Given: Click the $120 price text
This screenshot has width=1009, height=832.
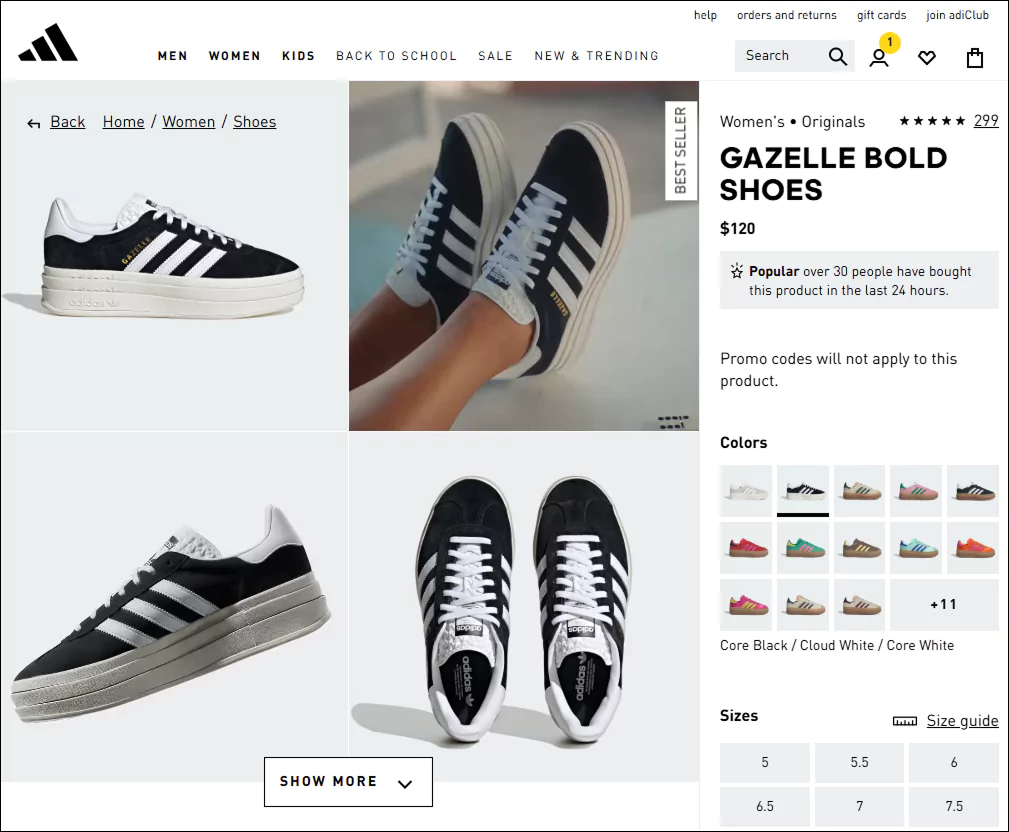Looking at the screenshot, I should coord(737,228).
